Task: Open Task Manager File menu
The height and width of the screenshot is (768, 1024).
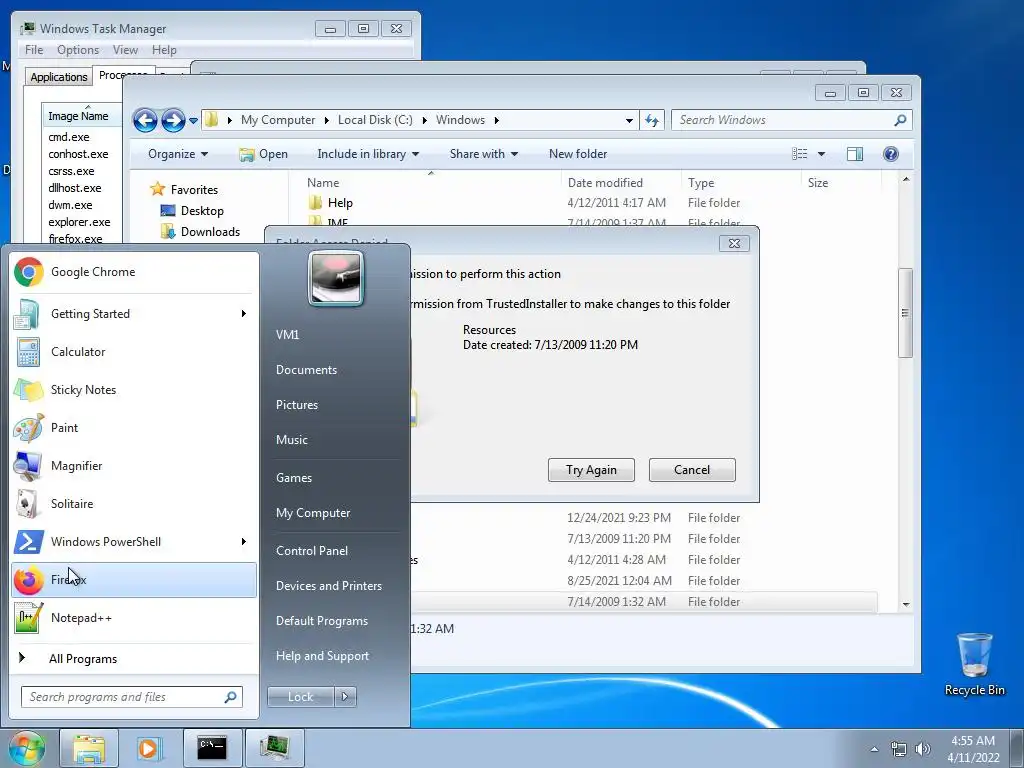Action: 34,50
